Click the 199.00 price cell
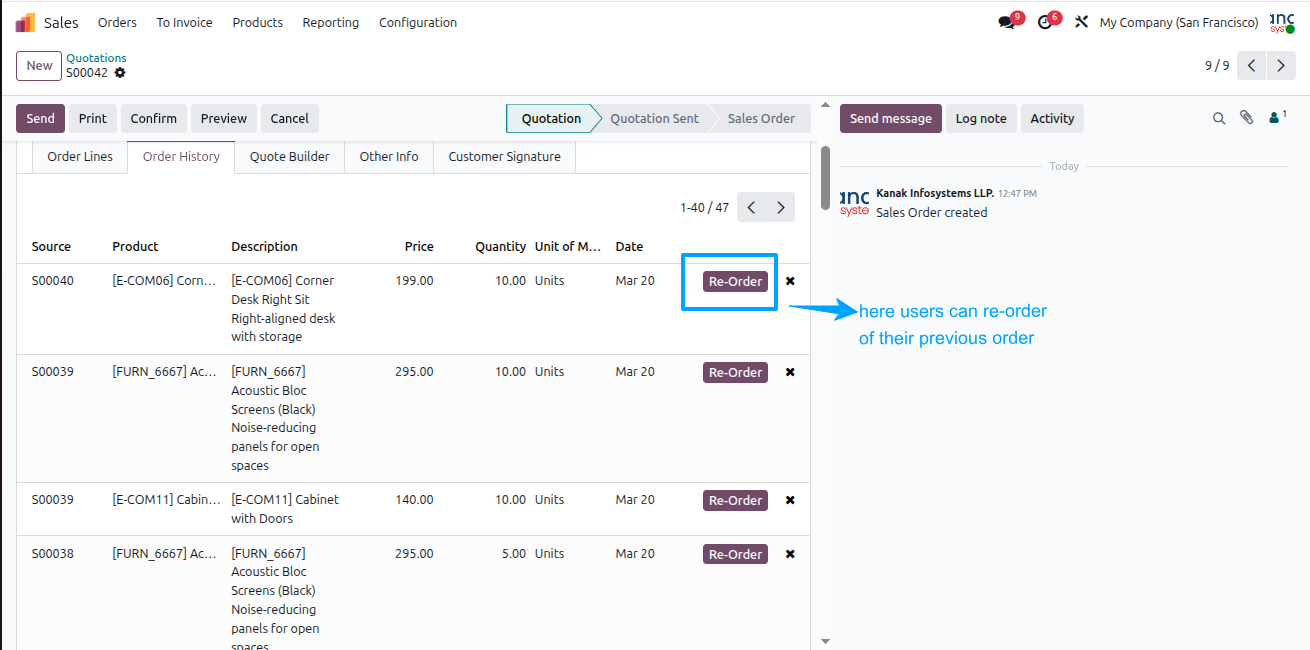 tap(414, 281)
